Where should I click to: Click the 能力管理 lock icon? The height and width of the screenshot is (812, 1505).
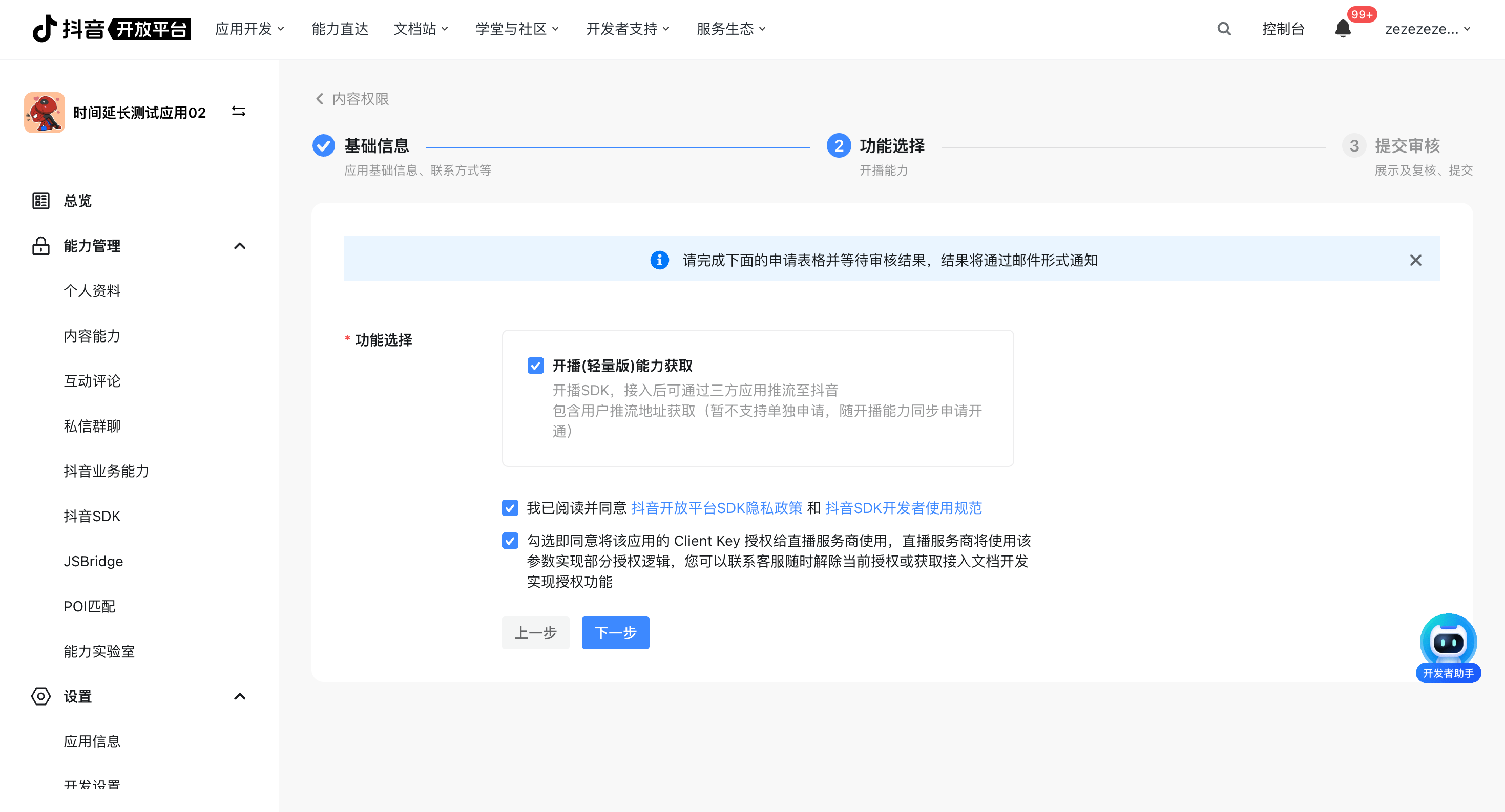pyautogui.click(x=40, y=246)
